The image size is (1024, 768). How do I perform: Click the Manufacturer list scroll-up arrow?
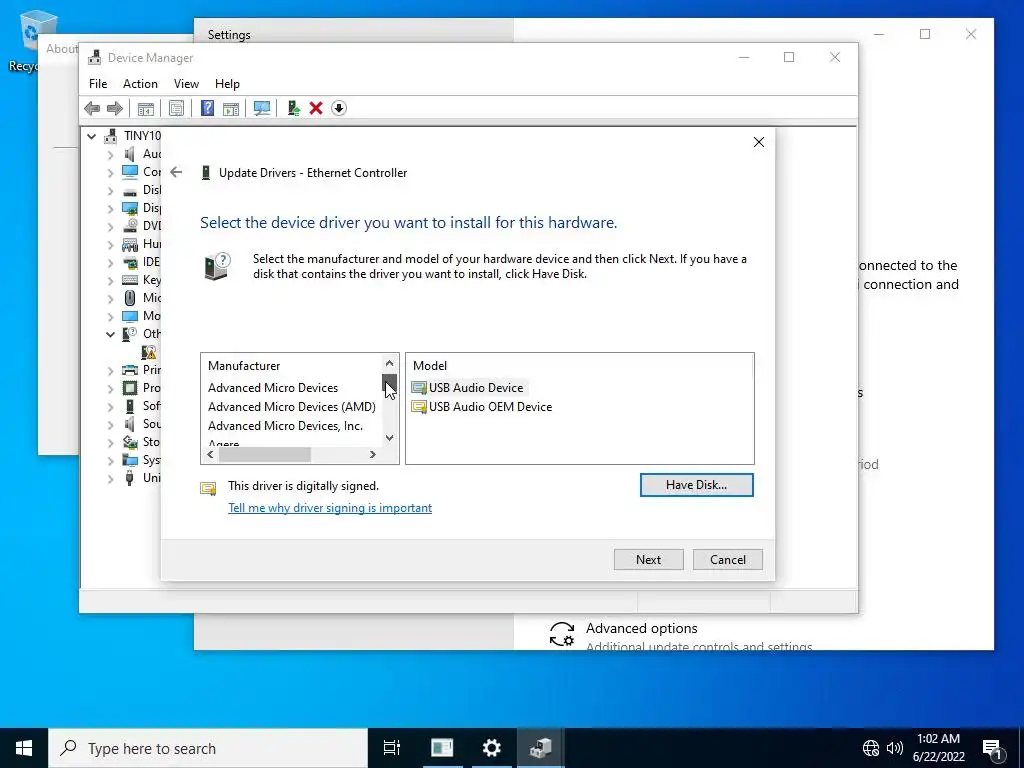pos(389,363)
